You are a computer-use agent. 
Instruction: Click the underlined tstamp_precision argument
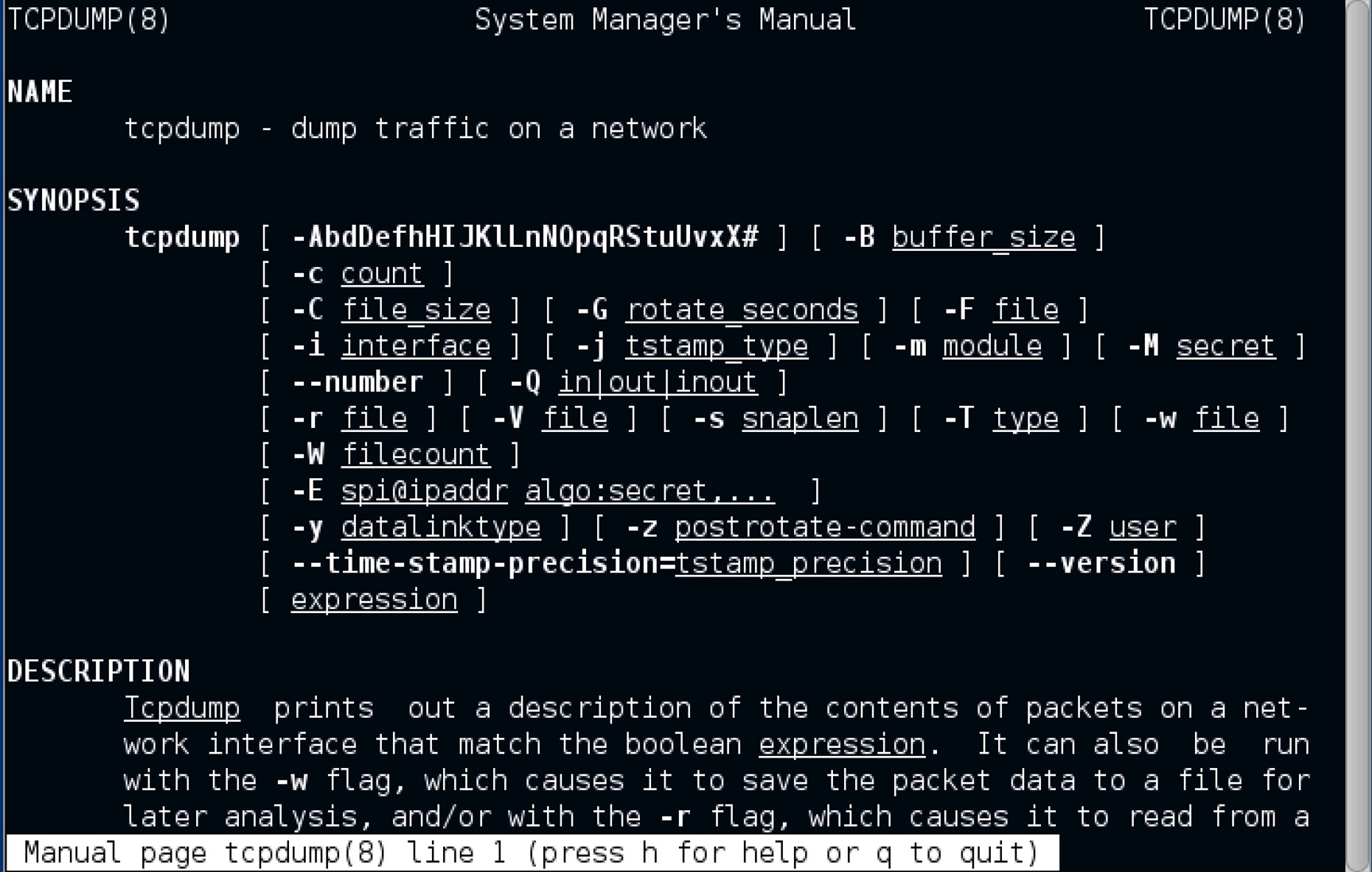click(808, 564)
